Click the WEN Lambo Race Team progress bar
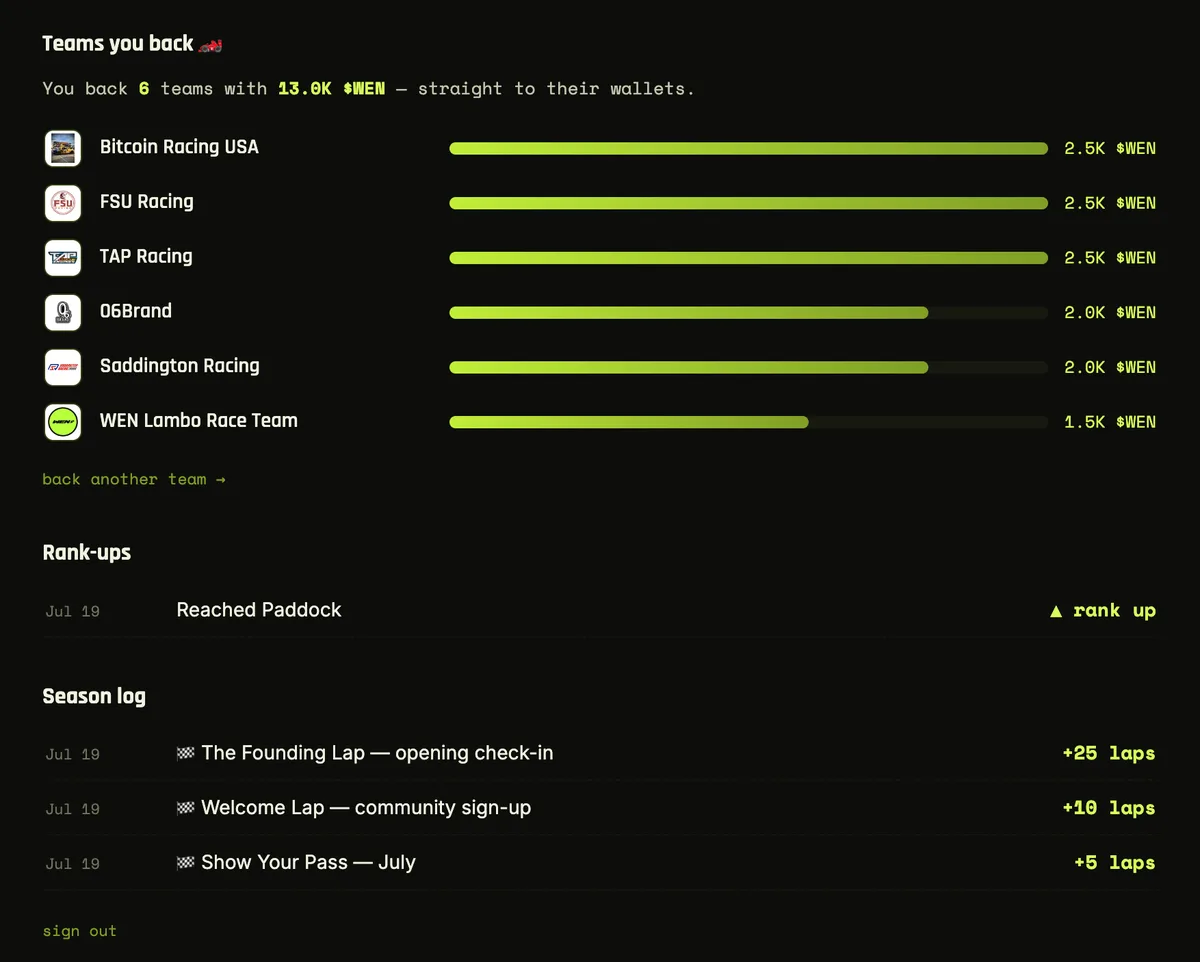 click(748, 422)
